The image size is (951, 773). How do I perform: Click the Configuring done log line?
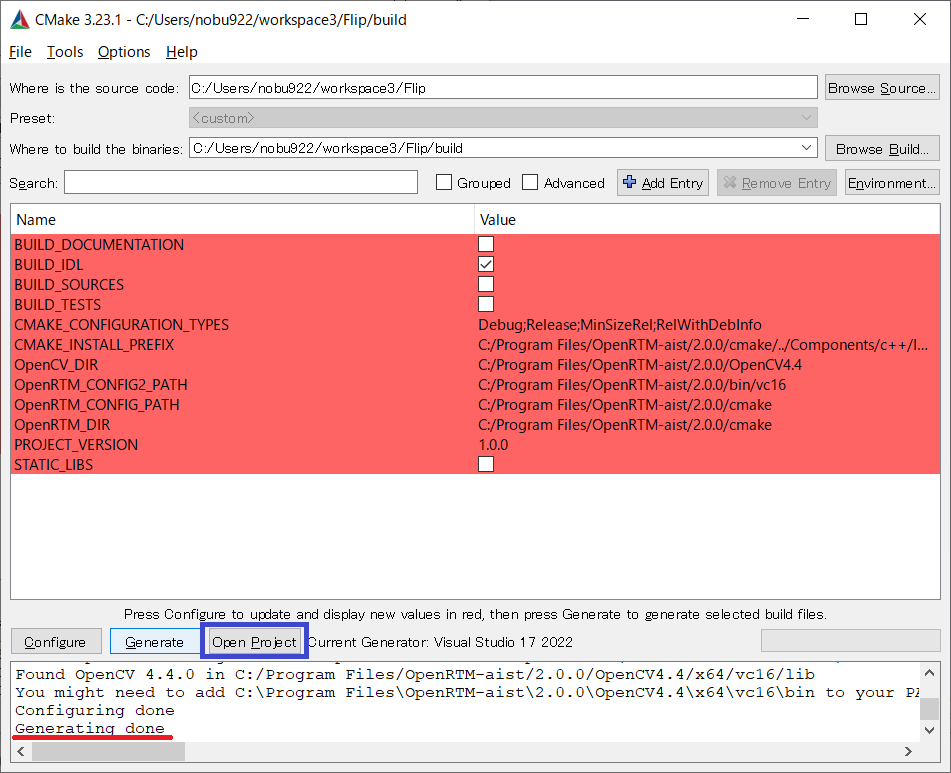[95, 710]
